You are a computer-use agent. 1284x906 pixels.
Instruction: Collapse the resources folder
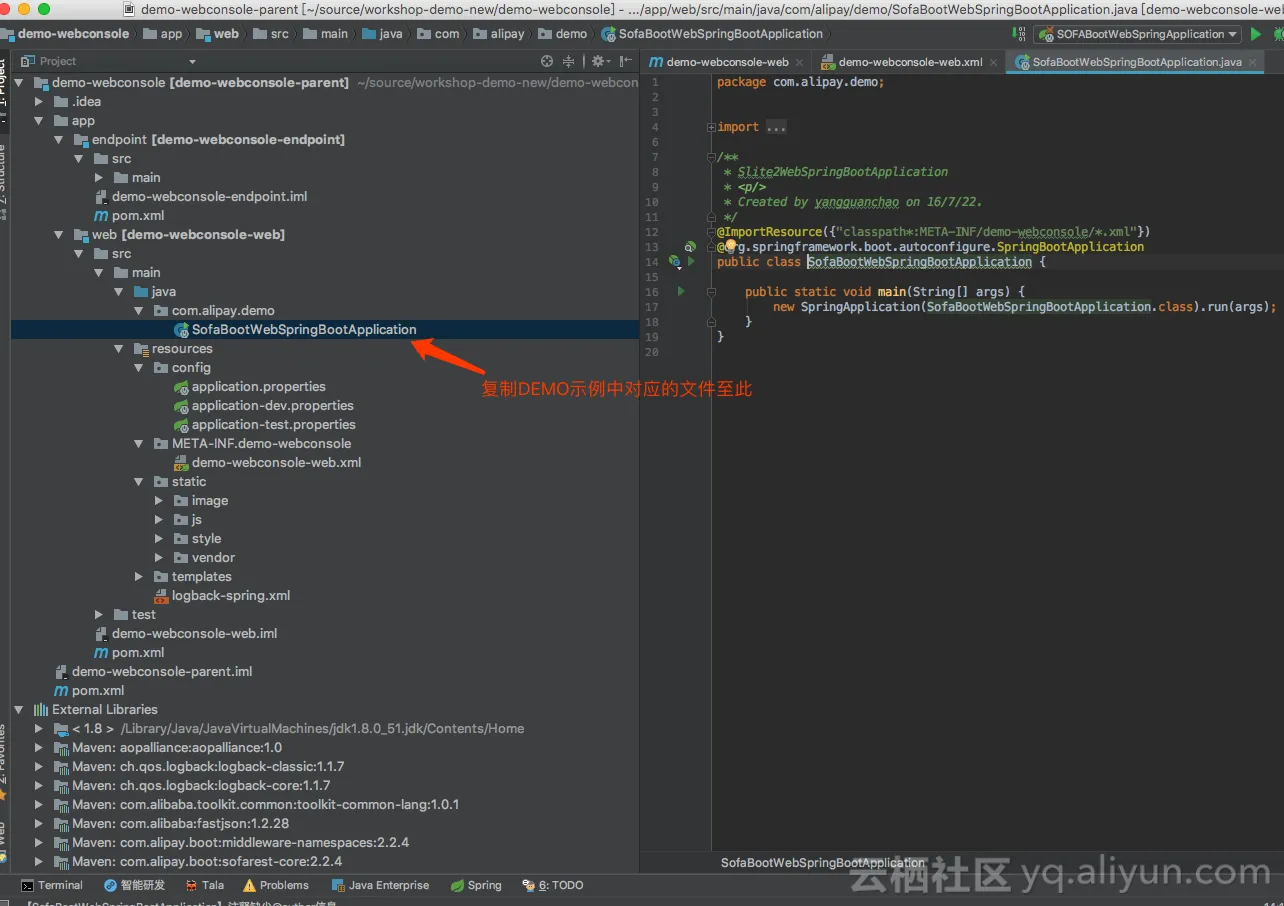119,348
